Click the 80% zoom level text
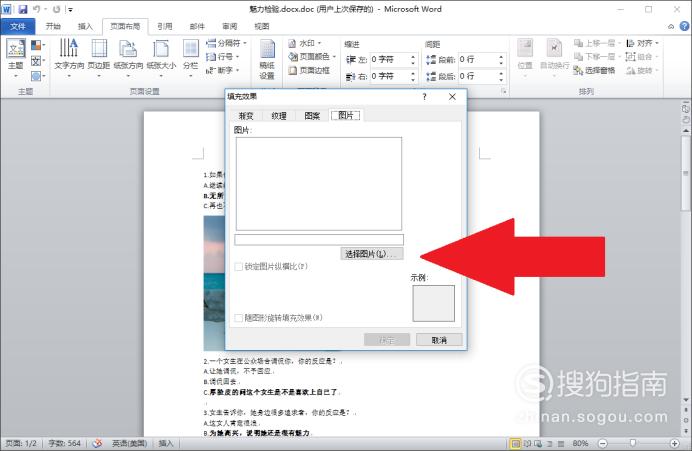Viewport: 692px width, 451px height. (580, 443)
